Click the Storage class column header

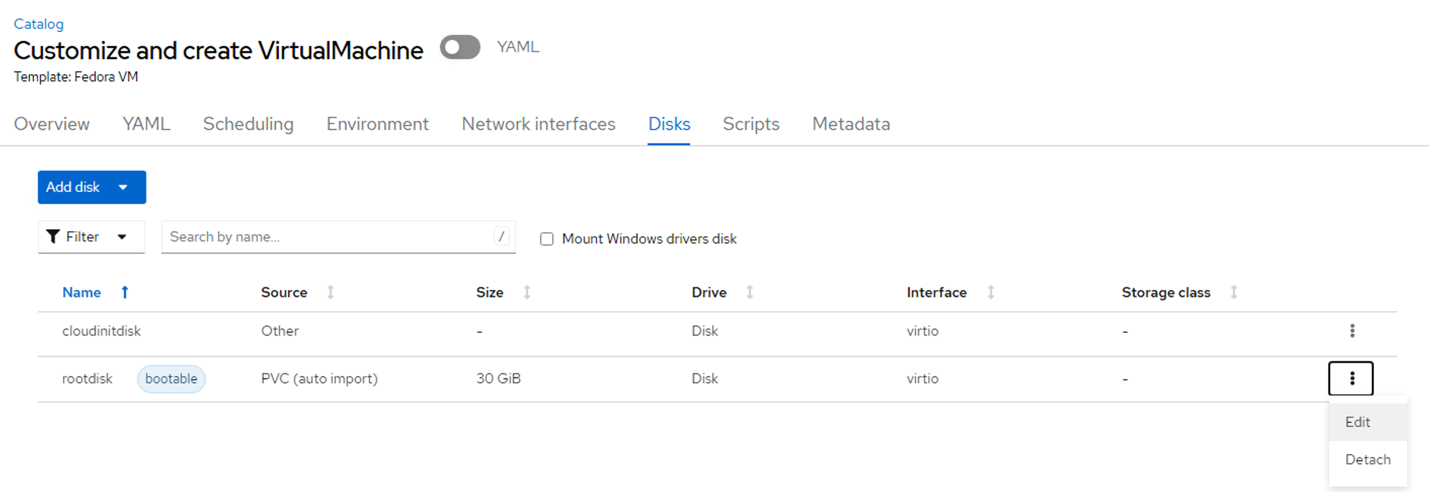(1166, 292)
